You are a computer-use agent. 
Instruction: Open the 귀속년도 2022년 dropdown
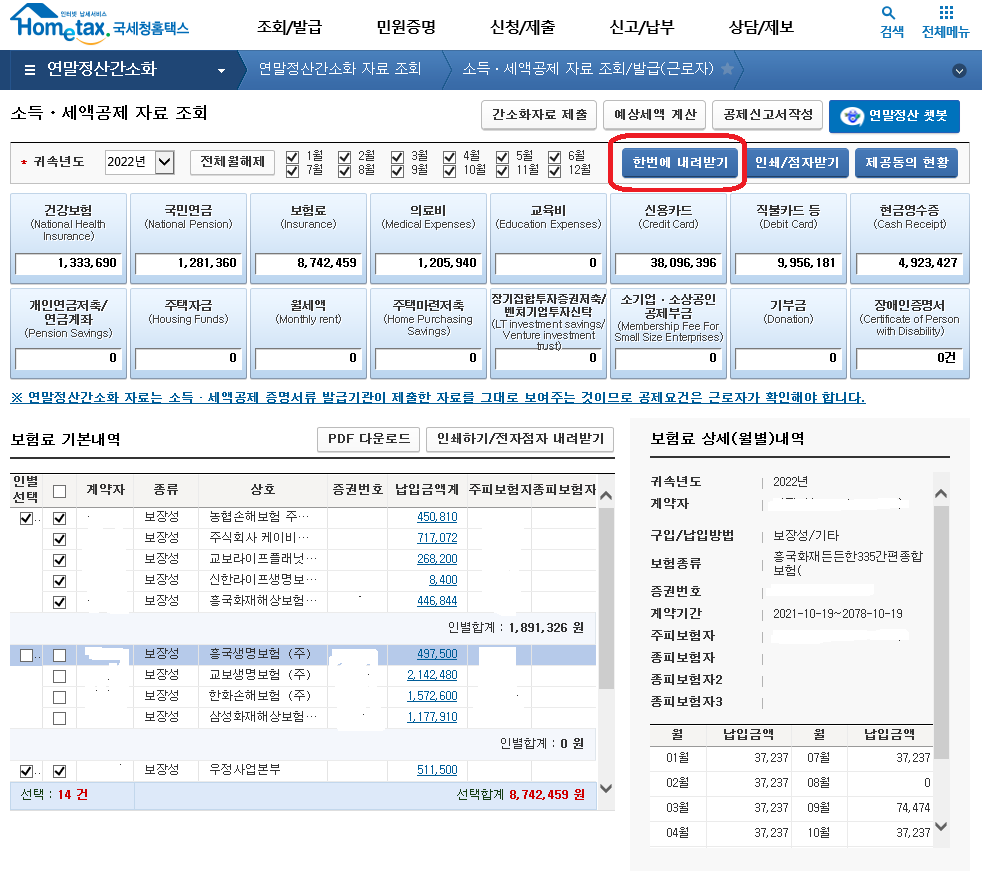(139, 162)
